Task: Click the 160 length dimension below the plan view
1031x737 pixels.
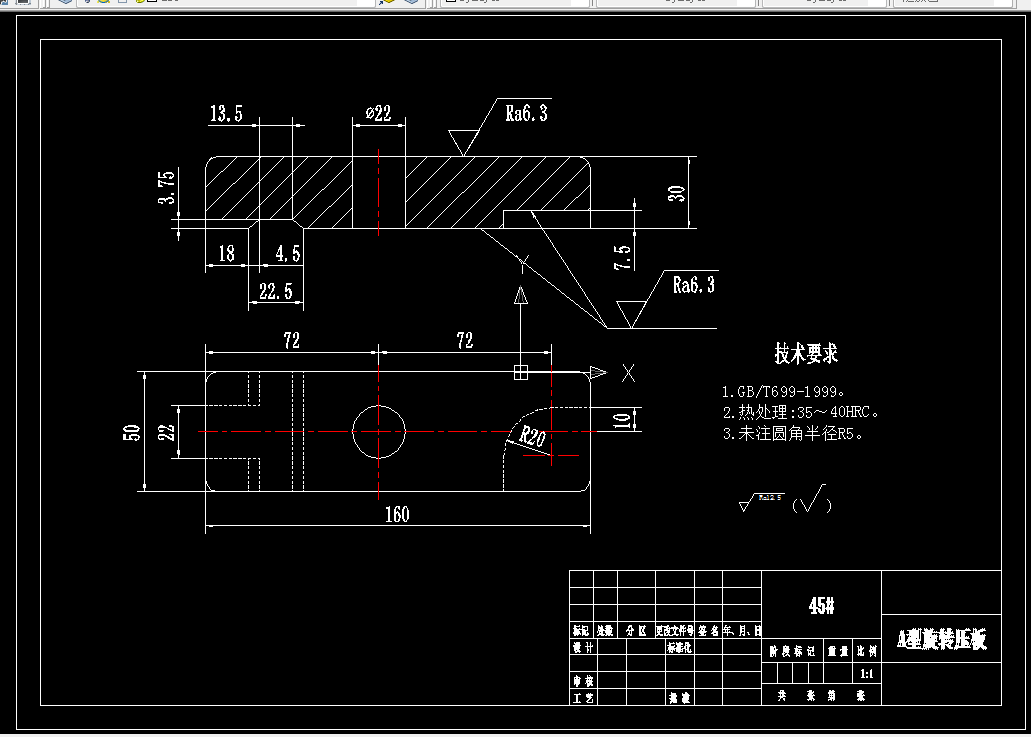Action: coord(396,515)
